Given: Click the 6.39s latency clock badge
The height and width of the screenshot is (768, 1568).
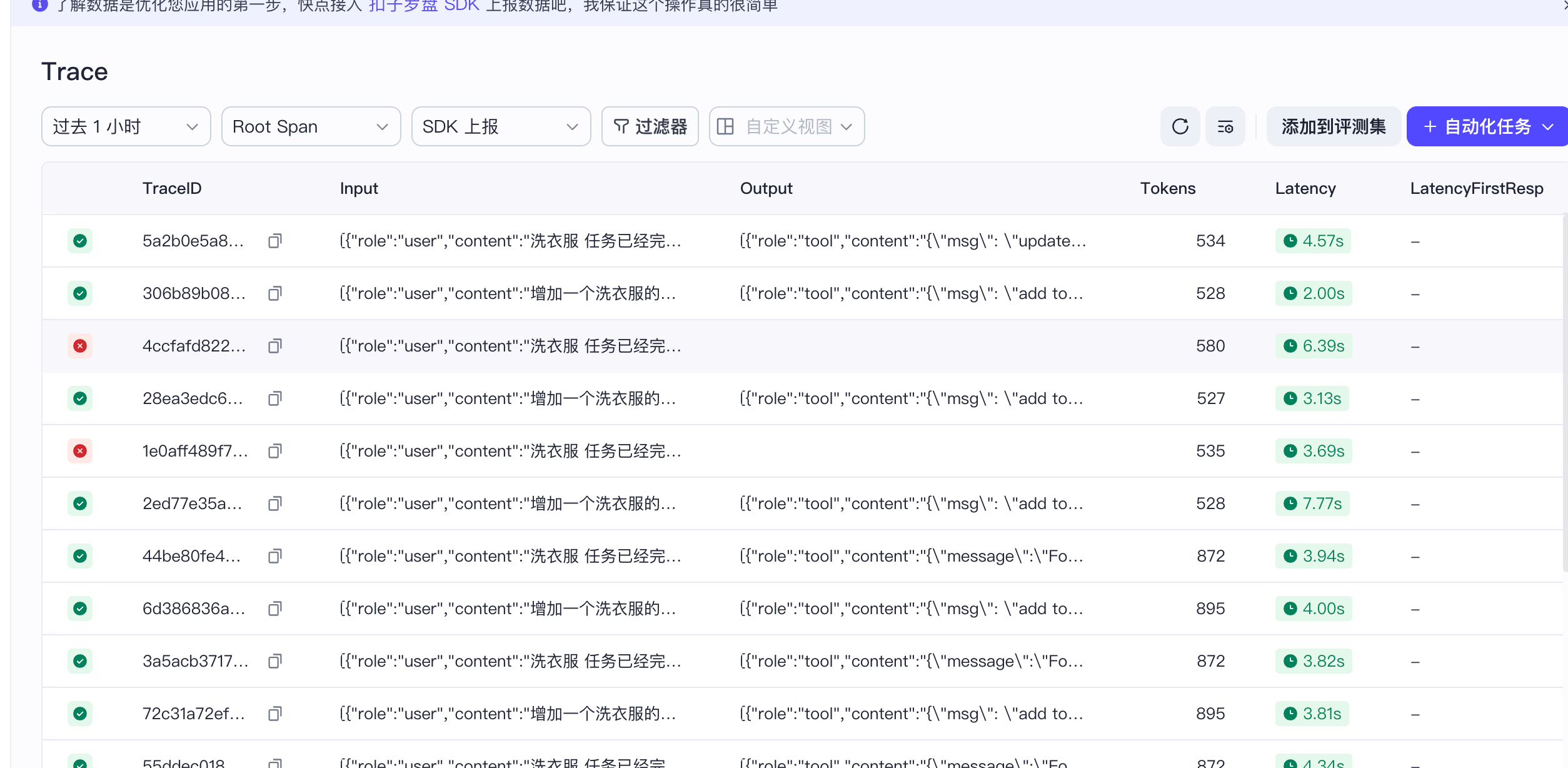Looking at the screenshot, I should pos(1313,346).
